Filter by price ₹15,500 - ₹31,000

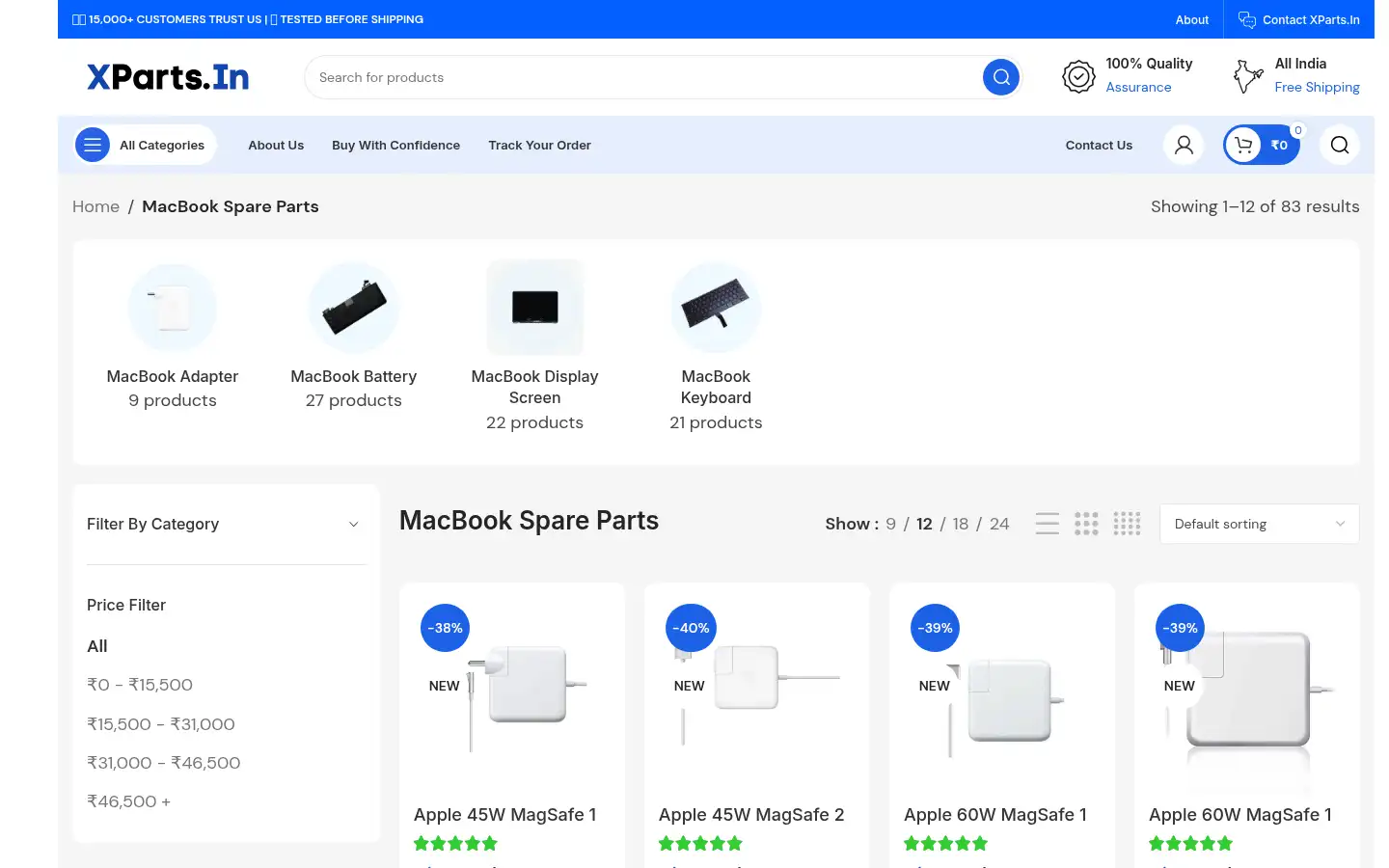point(161,724)
